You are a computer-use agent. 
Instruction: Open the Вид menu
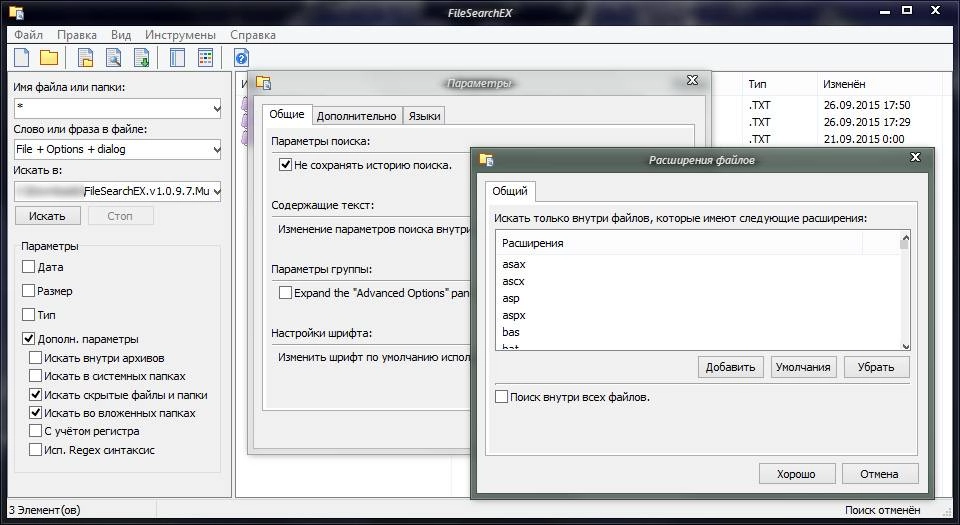pos(121,35)
